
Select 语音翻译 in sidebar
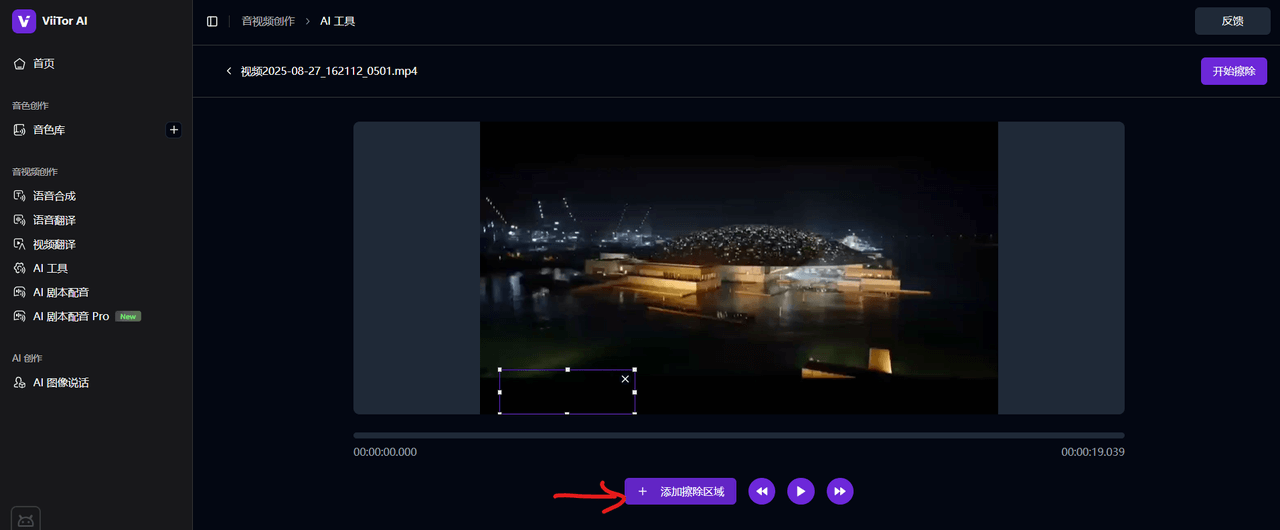[x=54, y=220]
